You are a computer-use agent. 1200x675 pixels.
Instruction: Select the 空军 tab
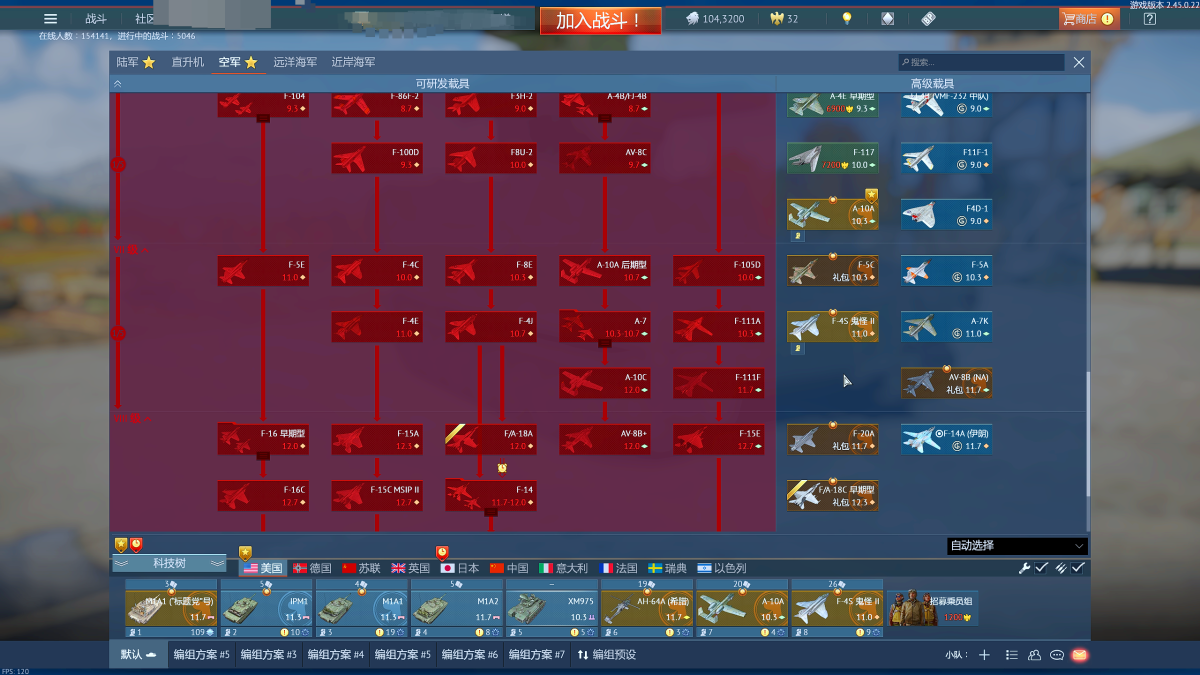238,62
